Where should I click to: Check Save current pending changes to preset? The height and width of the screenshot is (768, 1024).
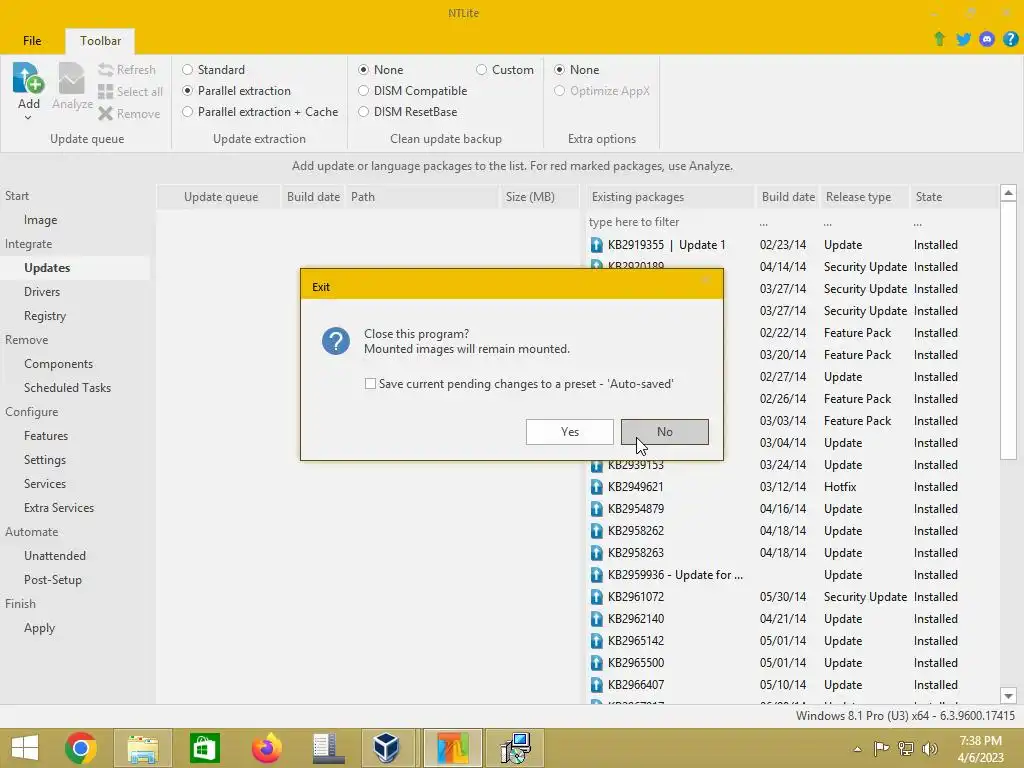click(x=370, y=384)
